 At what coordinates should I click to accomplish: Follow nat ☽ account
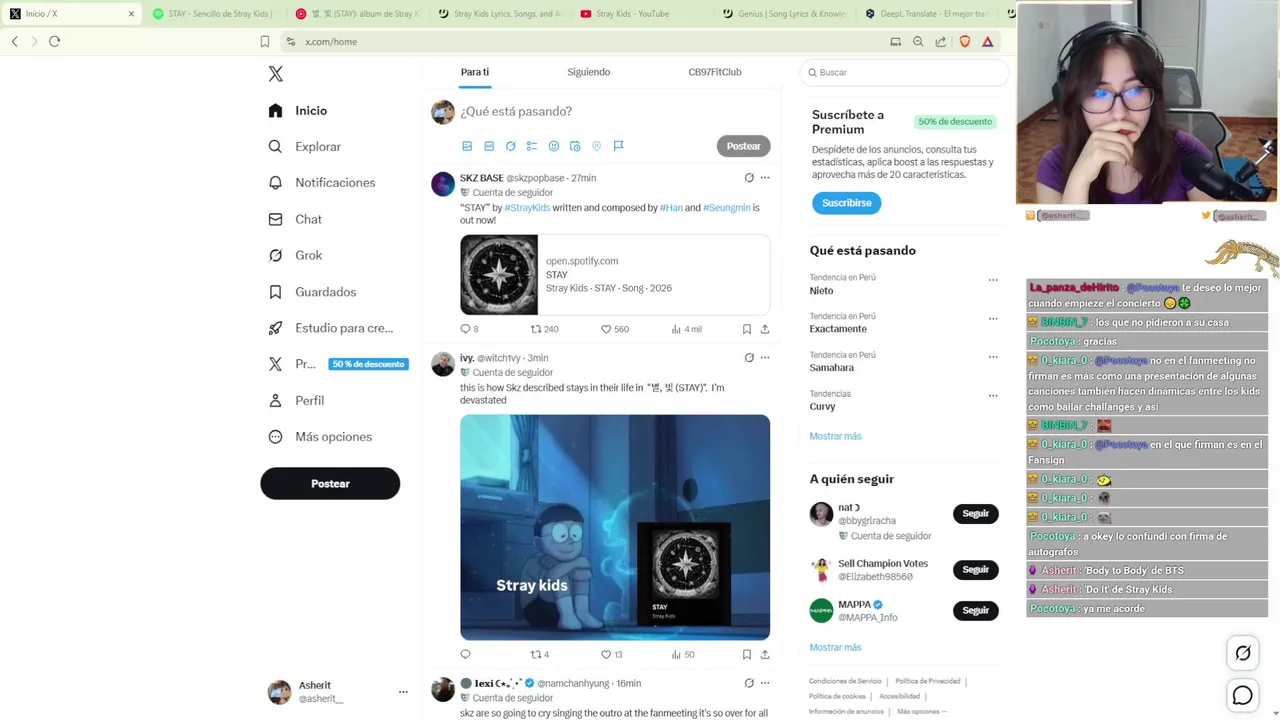pos(975,514)
